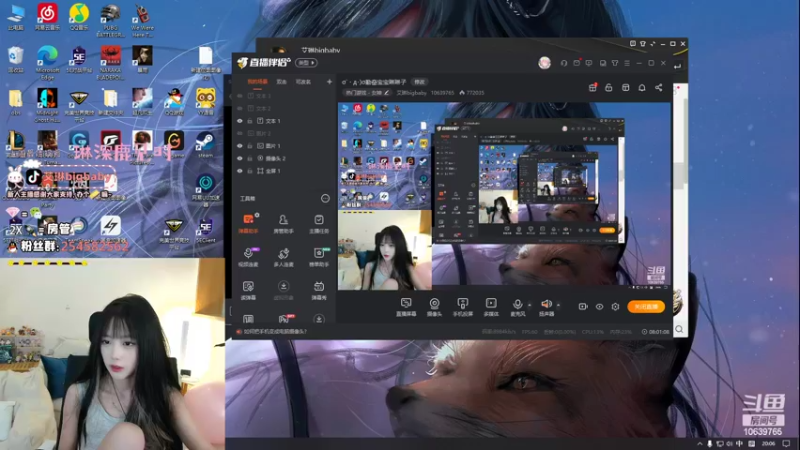Hide the 摄像头 2 layer
Image resolution: width=800 pixels, height=450 pixels.
tap(240, 158)
